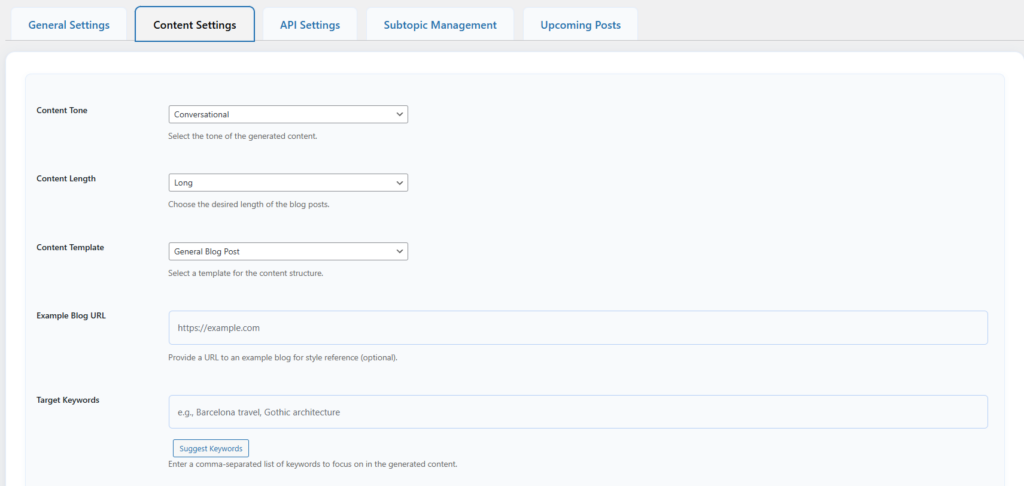Open the API Settings tab

[310, 25]
